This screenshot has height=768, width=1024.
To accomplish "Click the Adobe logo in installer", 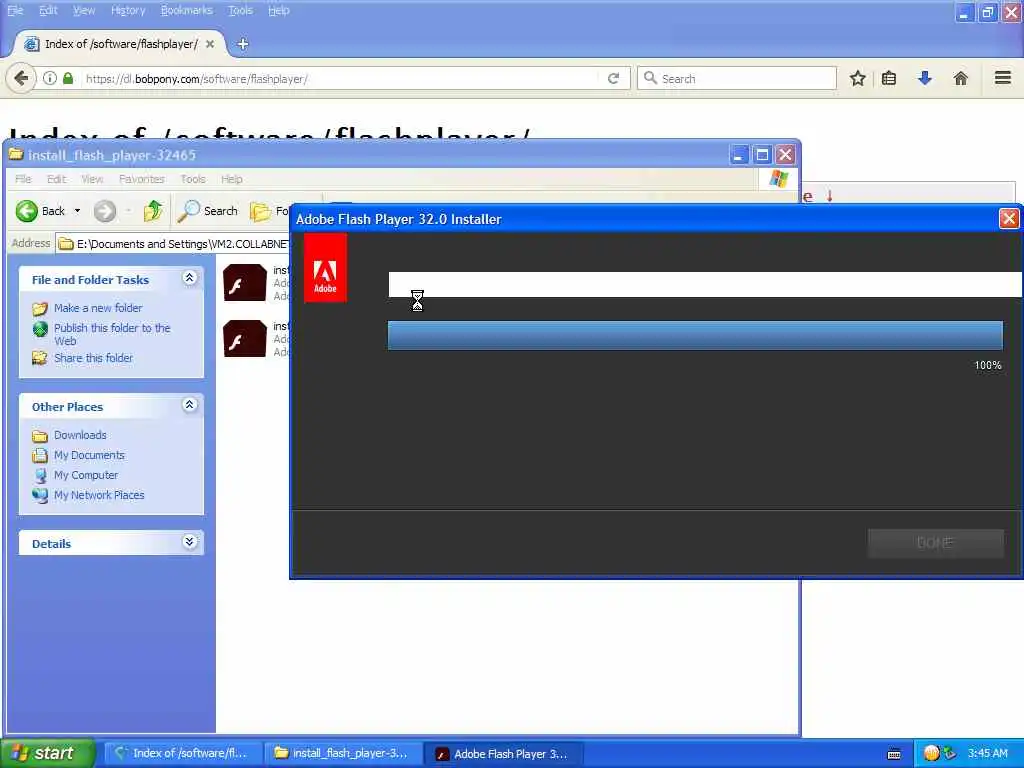I will pyautogui.click(x=325, y=268).
